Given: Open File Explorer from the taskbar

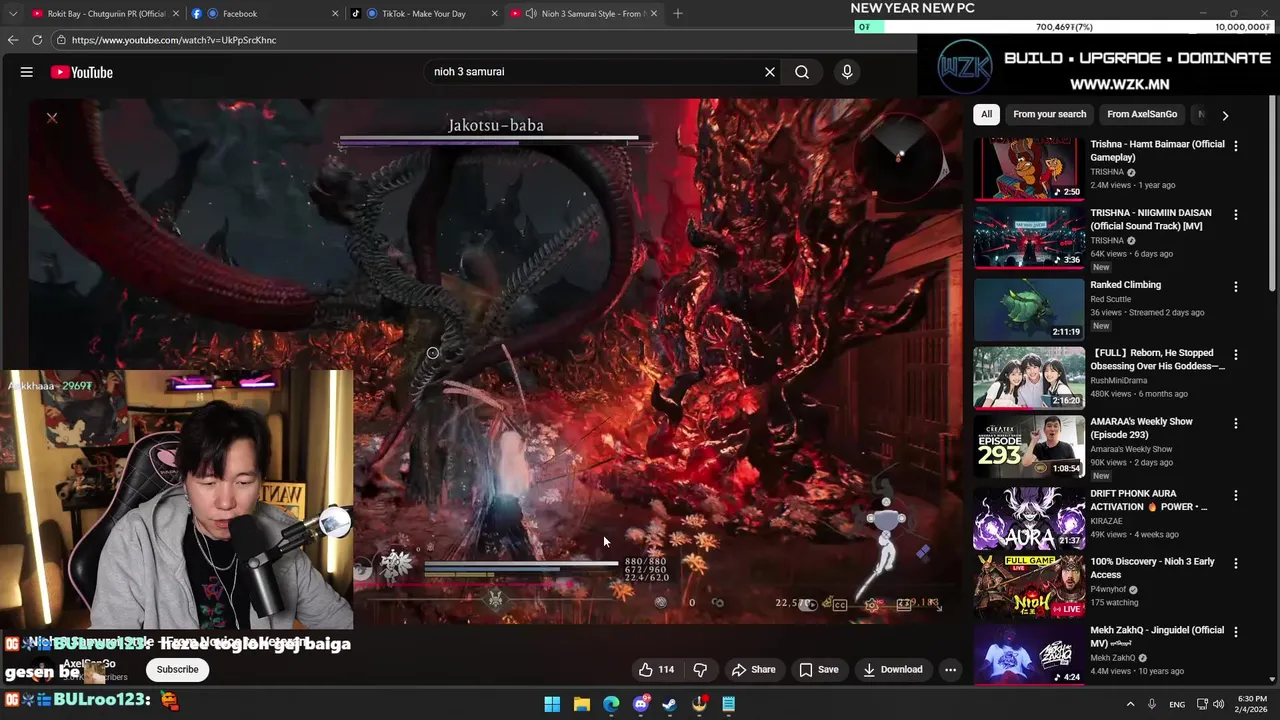Looking at the screenshot, I should (x=581, y=704).
